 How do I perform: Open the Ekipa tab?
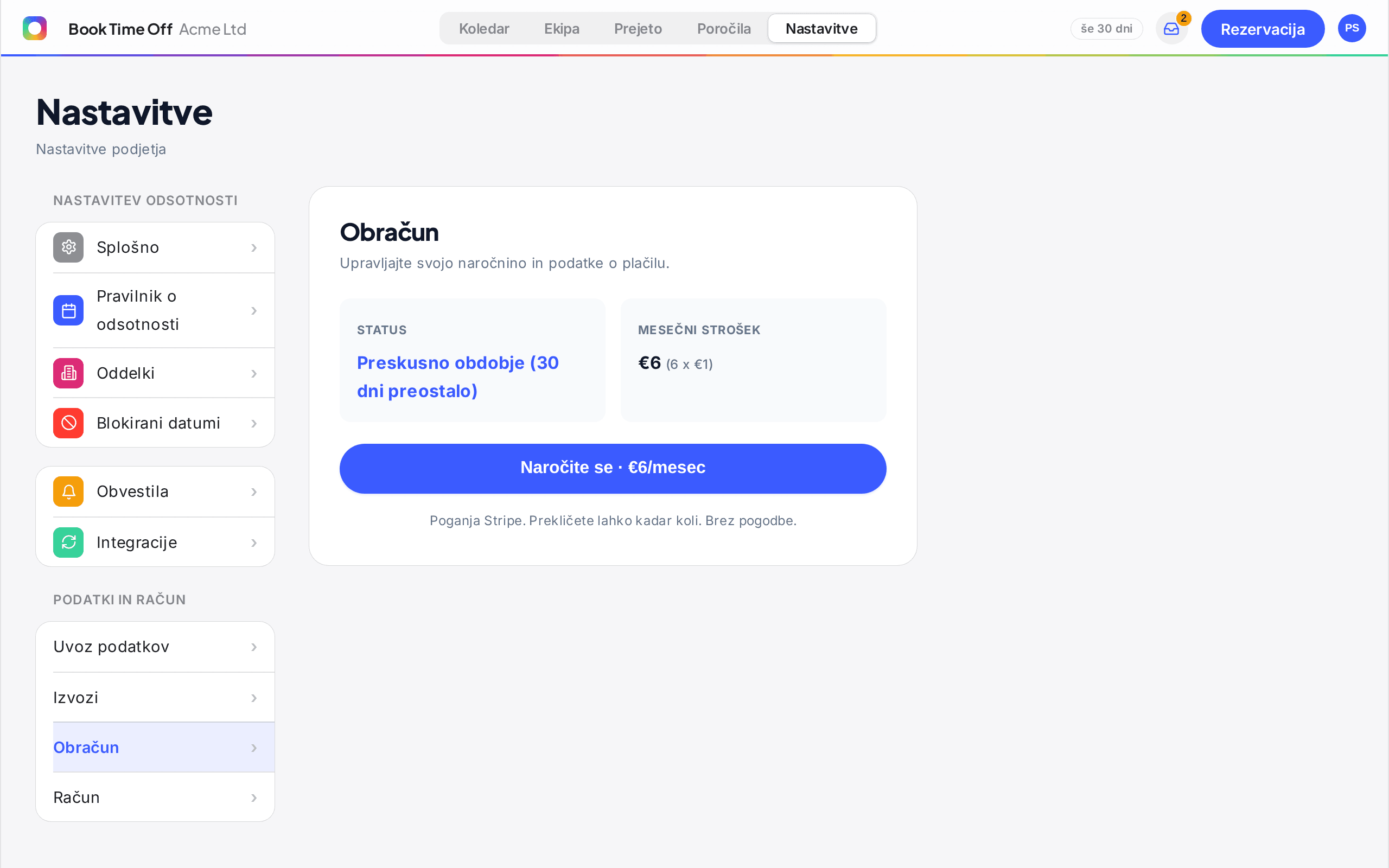pos(562,29)
